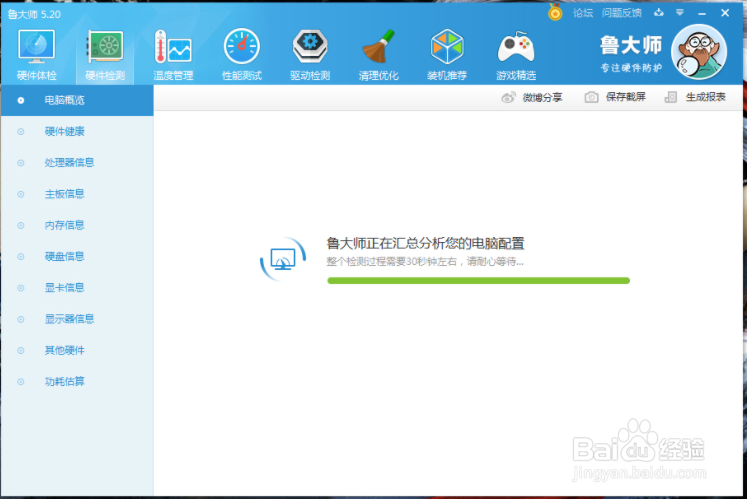This screenshot has width=747, height=499.
Task: Click the Weibo share icon
Action: pyautogui.click(x=508, y=98)
